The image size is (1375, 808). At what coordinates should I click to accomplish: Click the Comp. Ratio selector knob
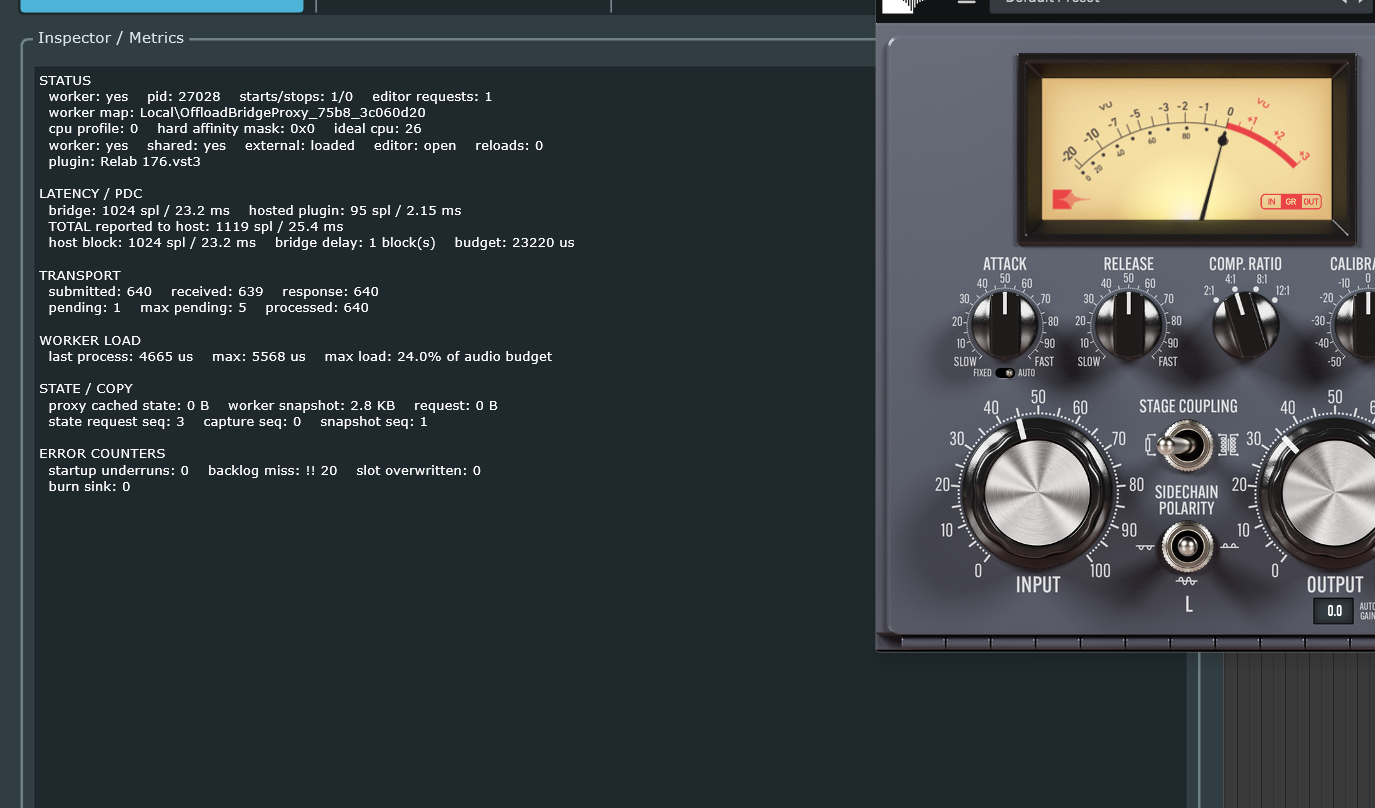click(x=1246, y=325)
